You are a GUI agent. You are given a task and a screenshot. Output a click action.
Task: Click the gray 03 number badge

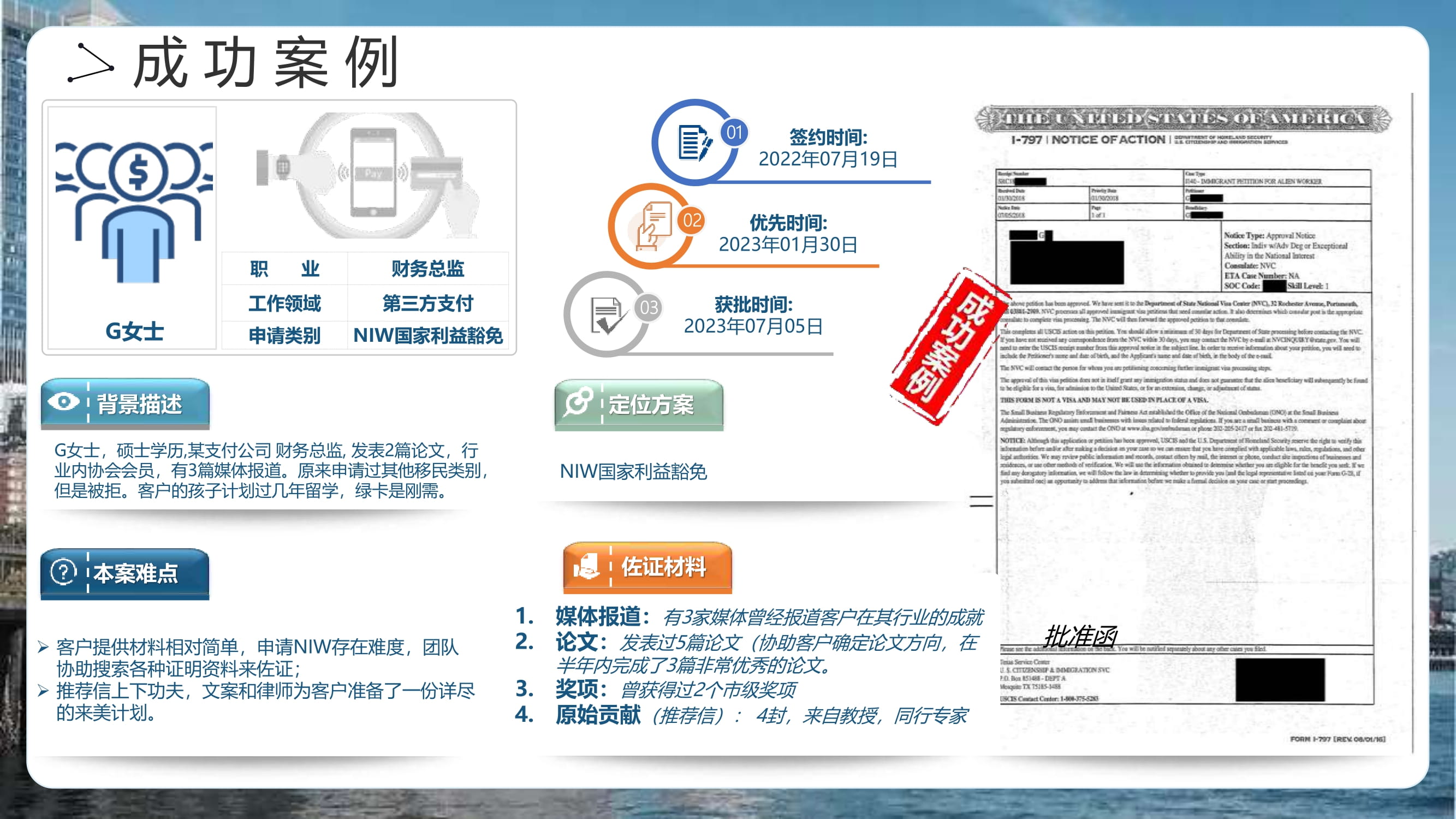(649, 307)
